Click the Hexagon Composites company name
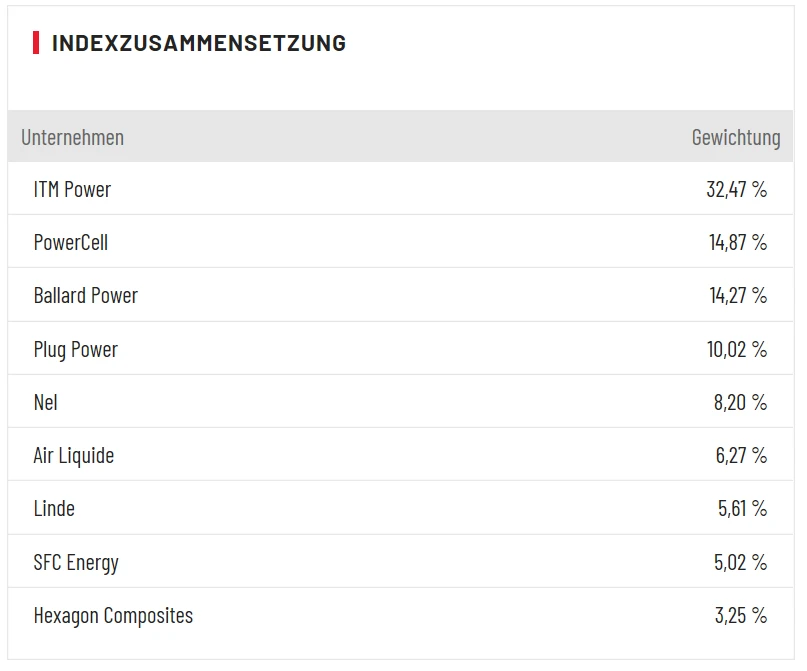Viewport: 807px width, 671px height. [113, 615]
